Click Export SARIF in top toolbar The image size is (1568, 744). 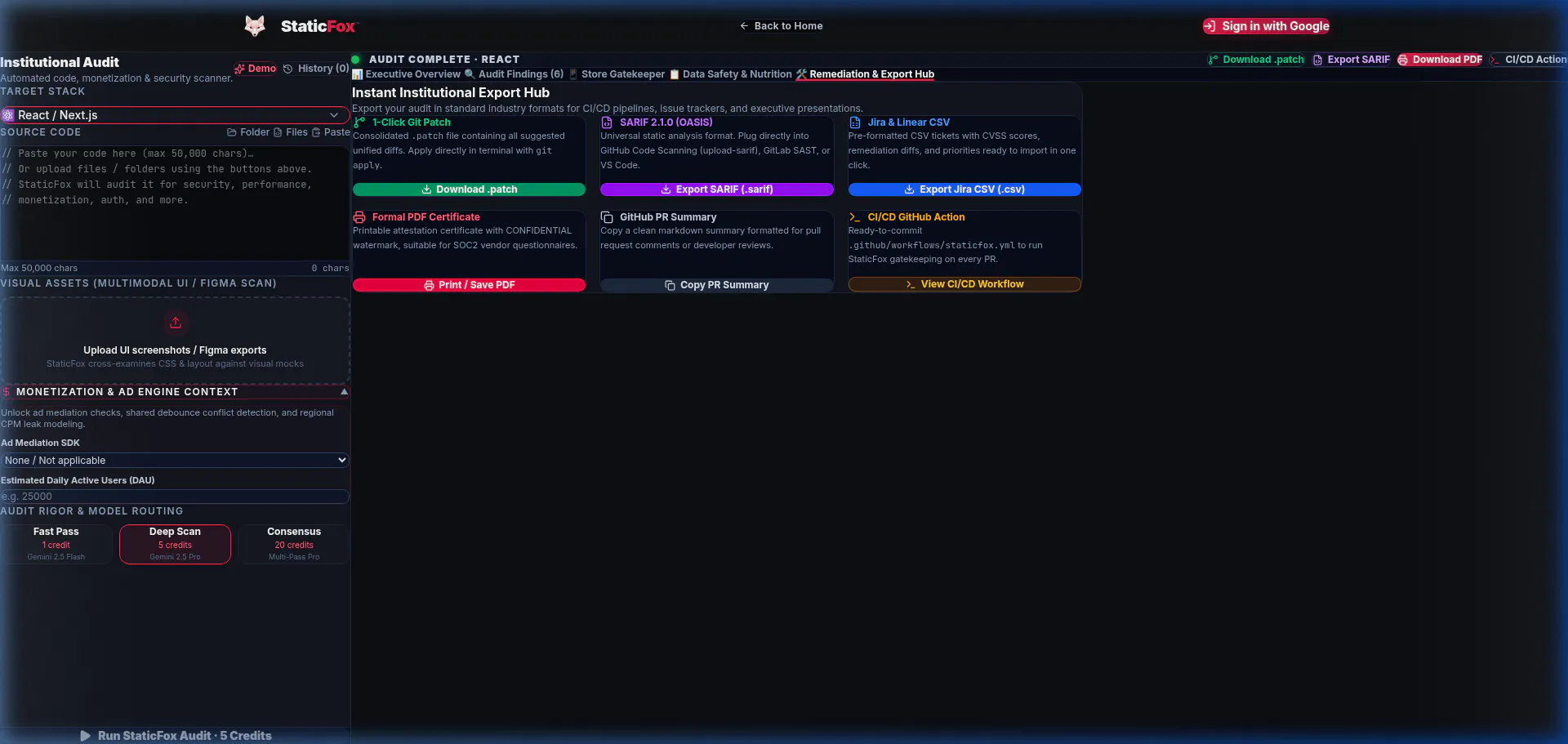(x=1352, y=60)
